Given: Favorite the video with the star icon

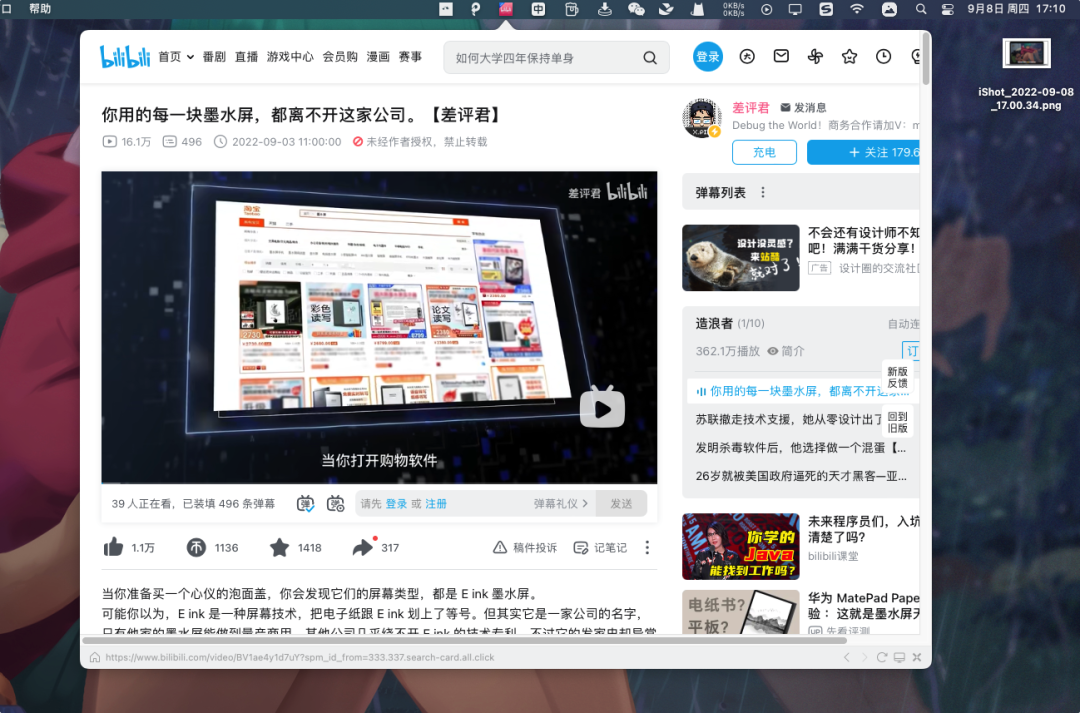Looking at the screenshot, I should click(279, 548).
